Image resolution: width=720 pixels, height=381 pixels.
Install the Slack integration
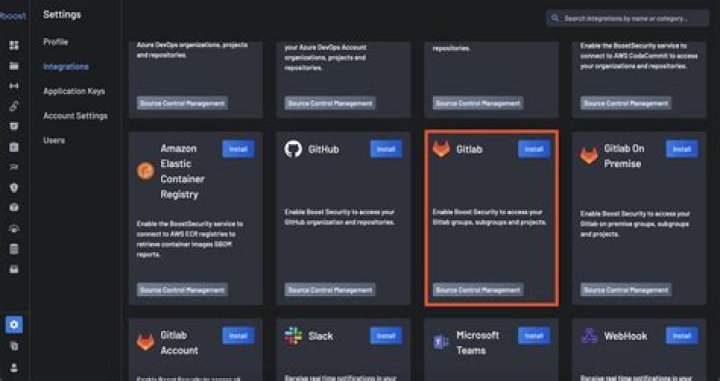386,336
